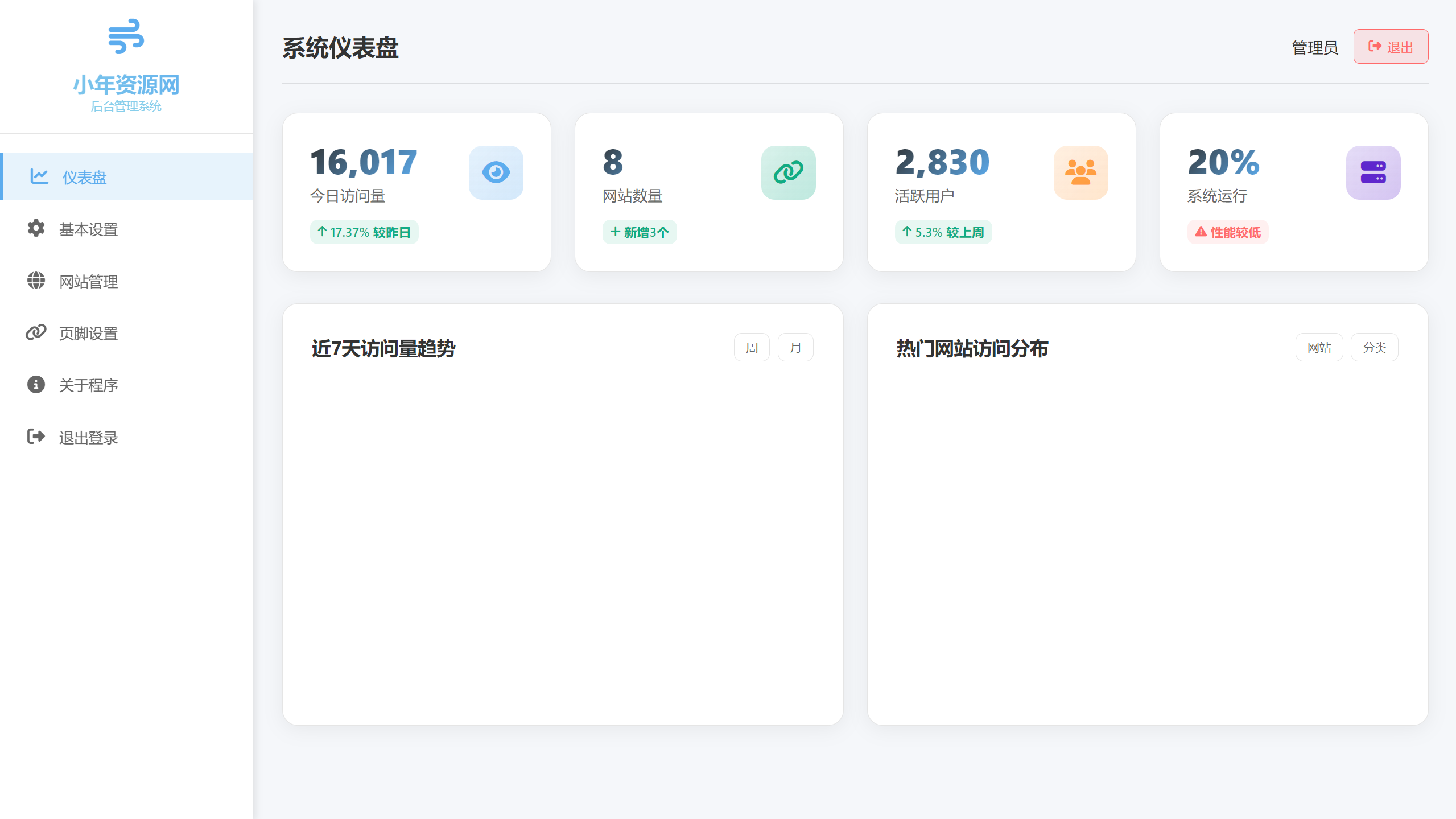This screenshot has height=819, width=1456.
Task: Open 页脚设置 settings page
Action: click(x=88, y=333)
